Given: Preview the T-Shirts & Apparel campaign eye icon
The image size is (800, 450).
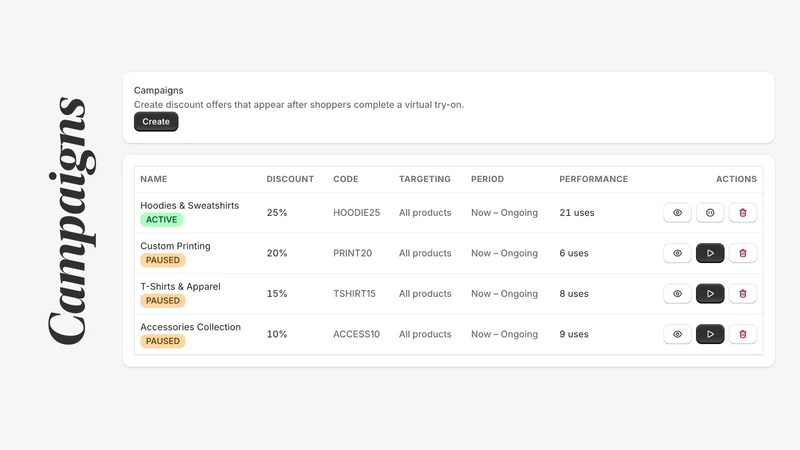Looking at the screenshot, I should pos(677,293).
